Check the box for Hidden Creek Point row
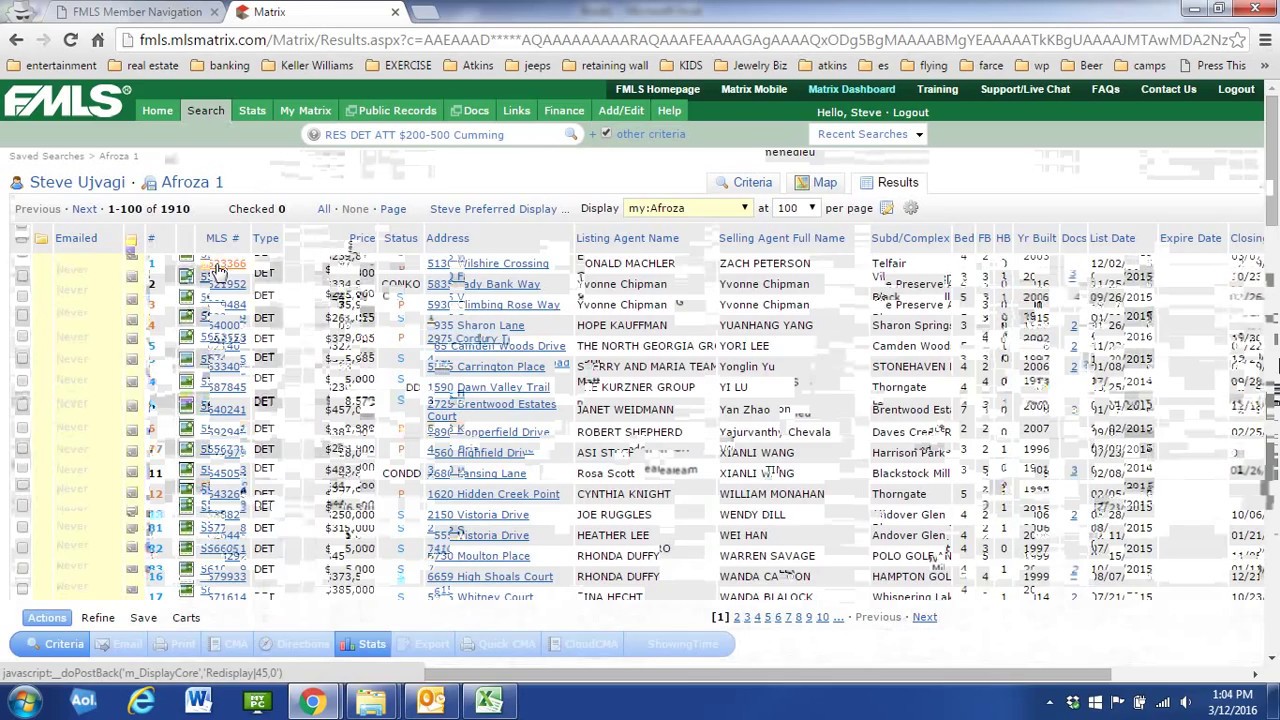 click(22, 486)
